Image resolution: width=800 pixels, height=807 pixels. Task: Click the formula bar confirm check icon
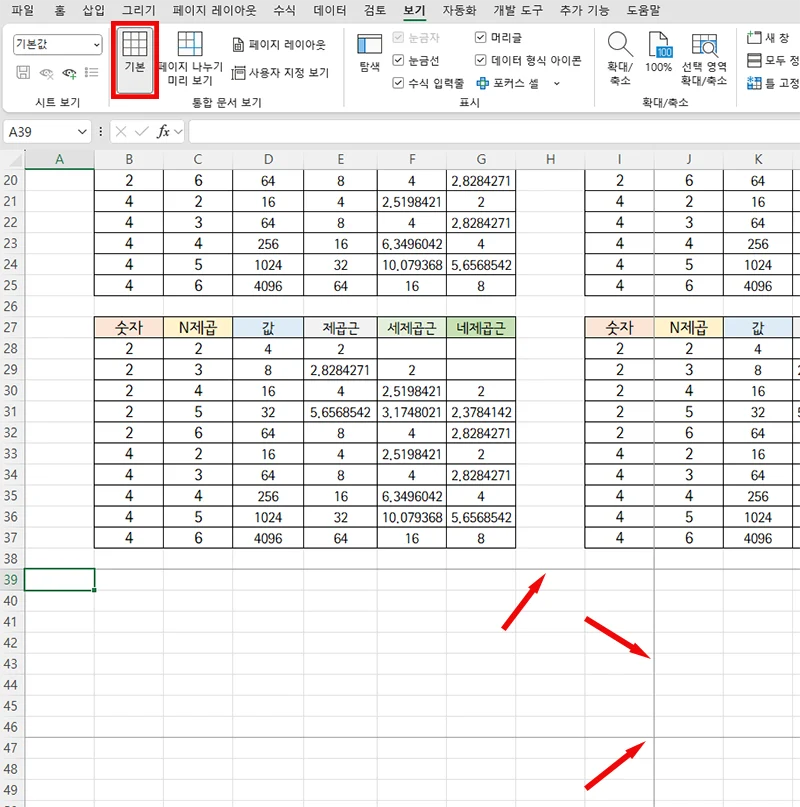pos(142,132)
